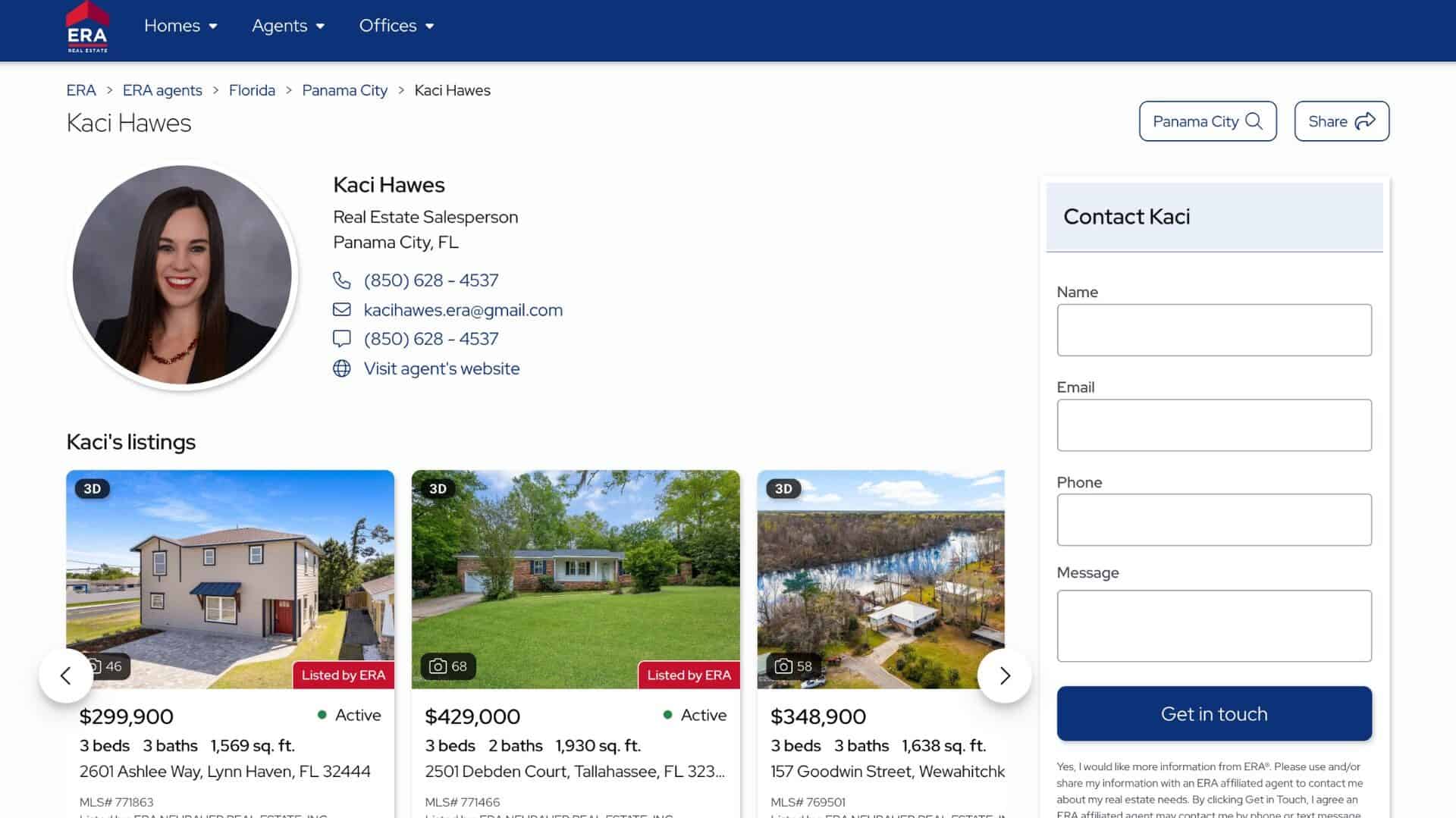
Task: Click Real Estate Salesperson title text
Action: pyautogui.click(x=425, y=217)
